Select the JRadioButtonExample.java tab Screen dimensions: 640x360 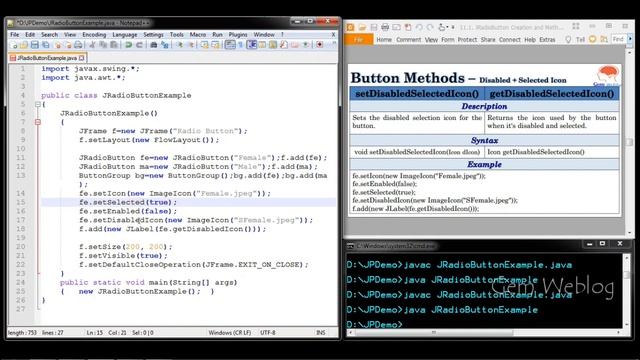(47, 58)
